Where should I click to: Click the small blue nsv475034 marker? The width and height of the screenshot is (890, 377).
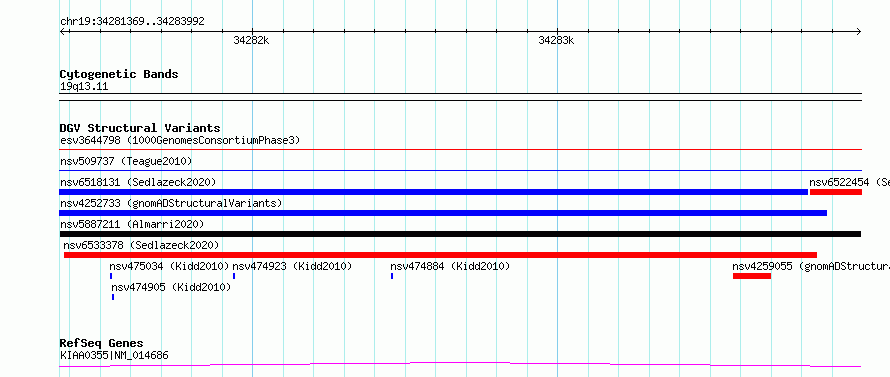click(x=111, y=276)
